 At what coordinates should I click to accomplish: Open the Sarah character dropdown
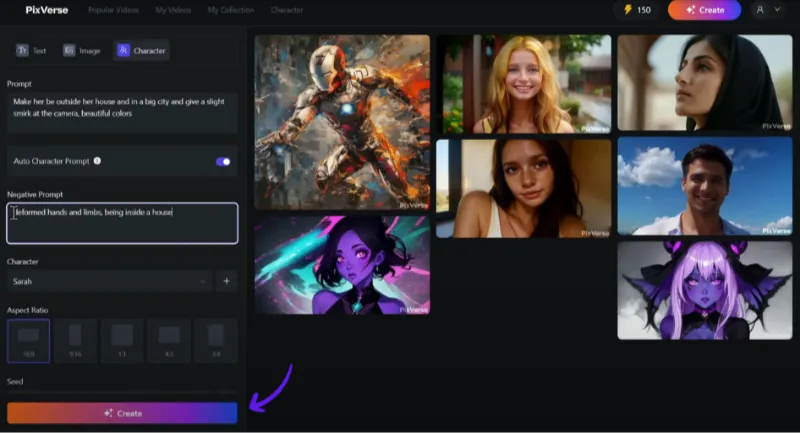pos(109,281)
